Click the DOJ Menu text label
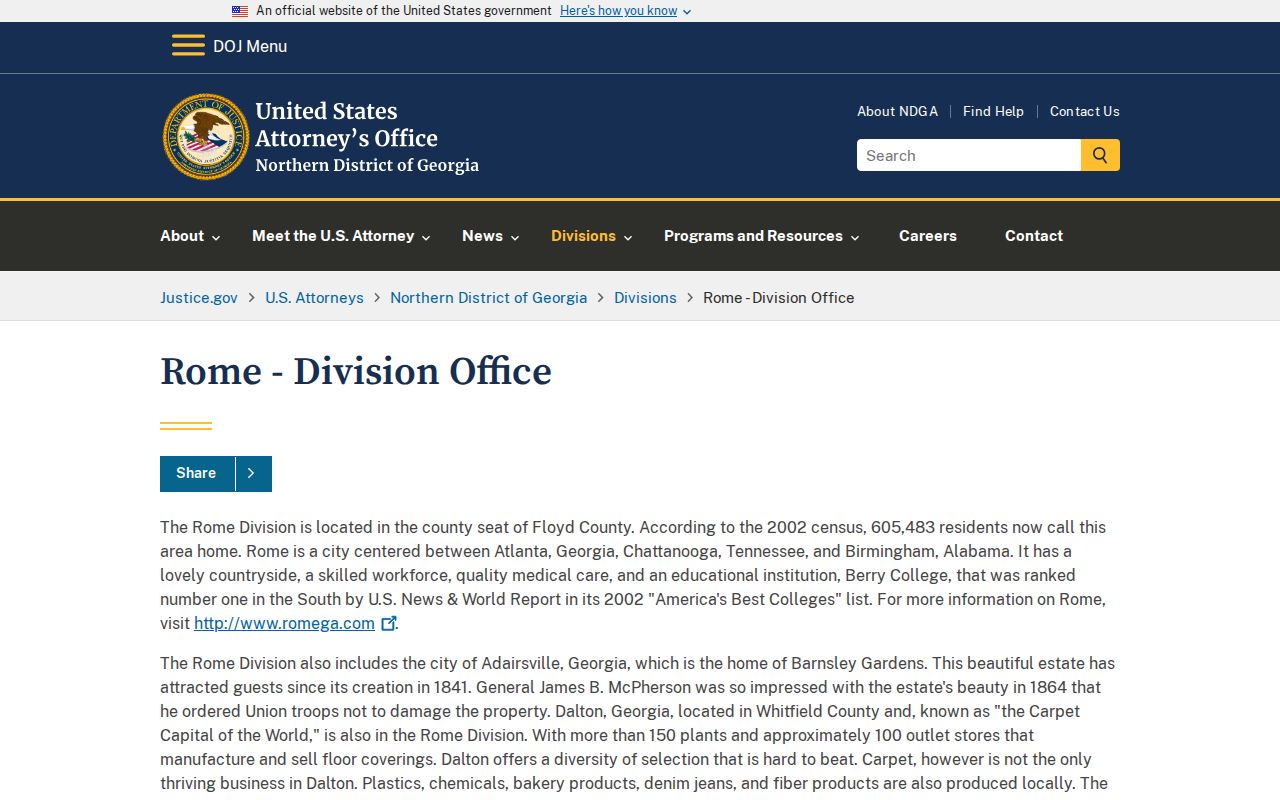The height and width of the screenshot is (800, 1280). [x=250, y=46]
